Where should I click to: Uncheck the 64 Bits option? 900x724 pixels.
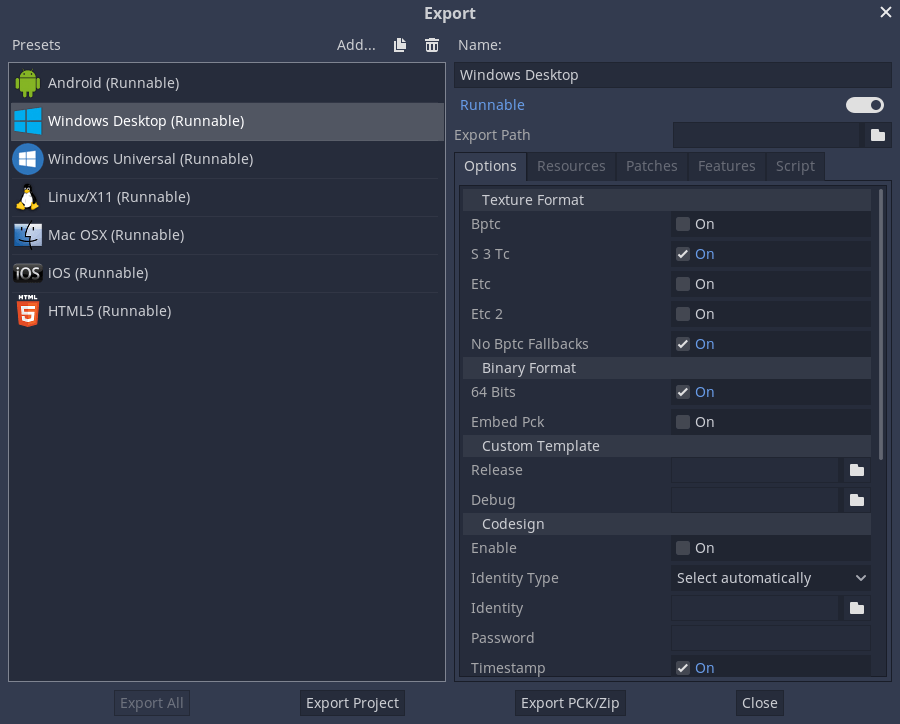click(x=683, y=392)
